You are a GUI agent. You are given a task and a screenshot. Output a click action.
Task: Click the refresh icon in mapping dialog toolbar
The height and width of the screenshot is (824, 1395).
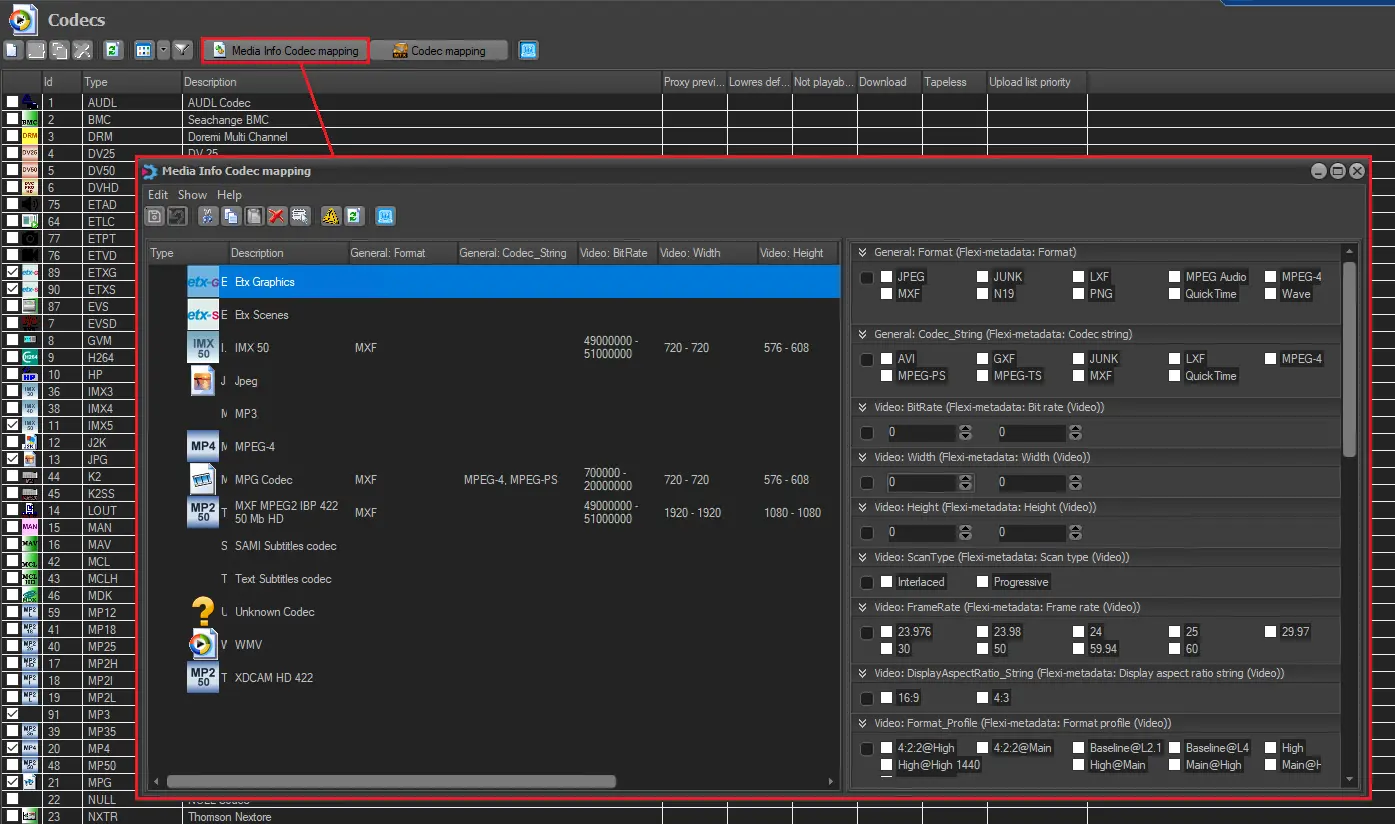[354, 216]
